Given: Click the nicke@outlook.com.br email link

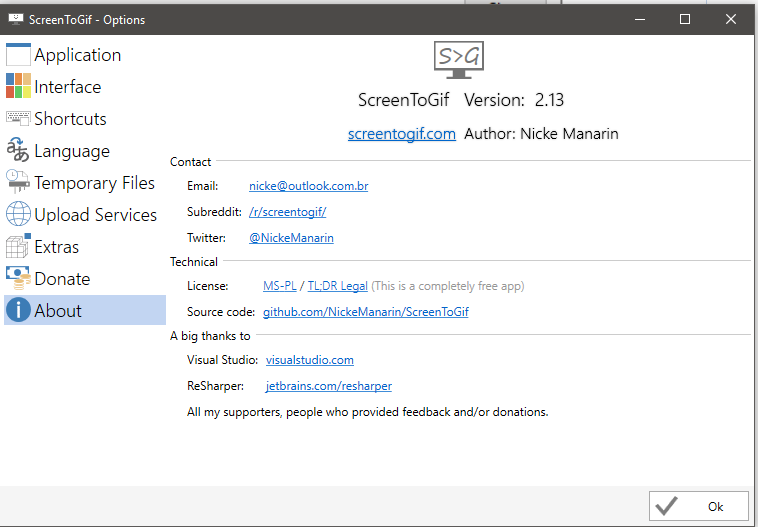Looking at the screenshot, I should point(308,186).
